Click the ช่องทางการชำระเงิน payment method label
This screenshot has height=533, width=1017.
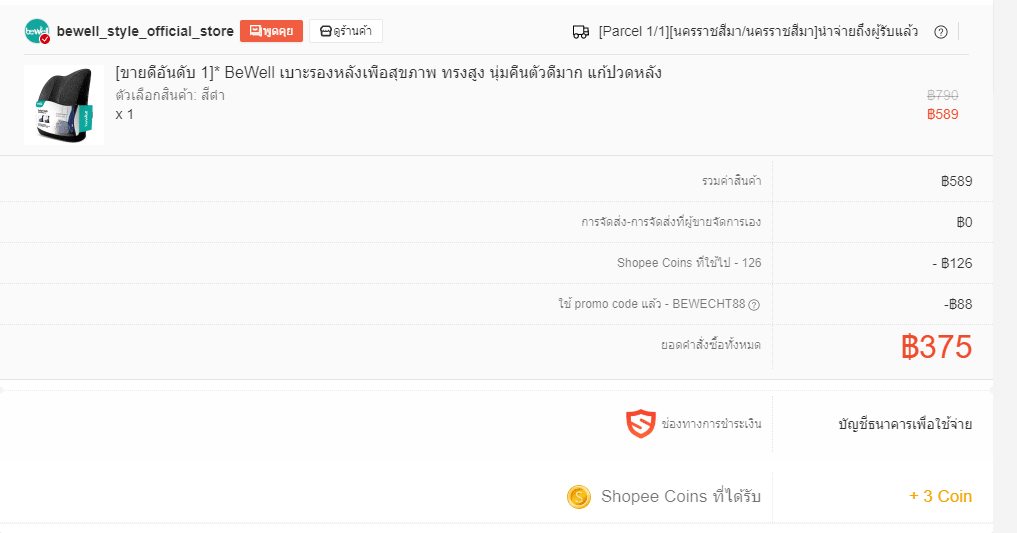[712, 424]
